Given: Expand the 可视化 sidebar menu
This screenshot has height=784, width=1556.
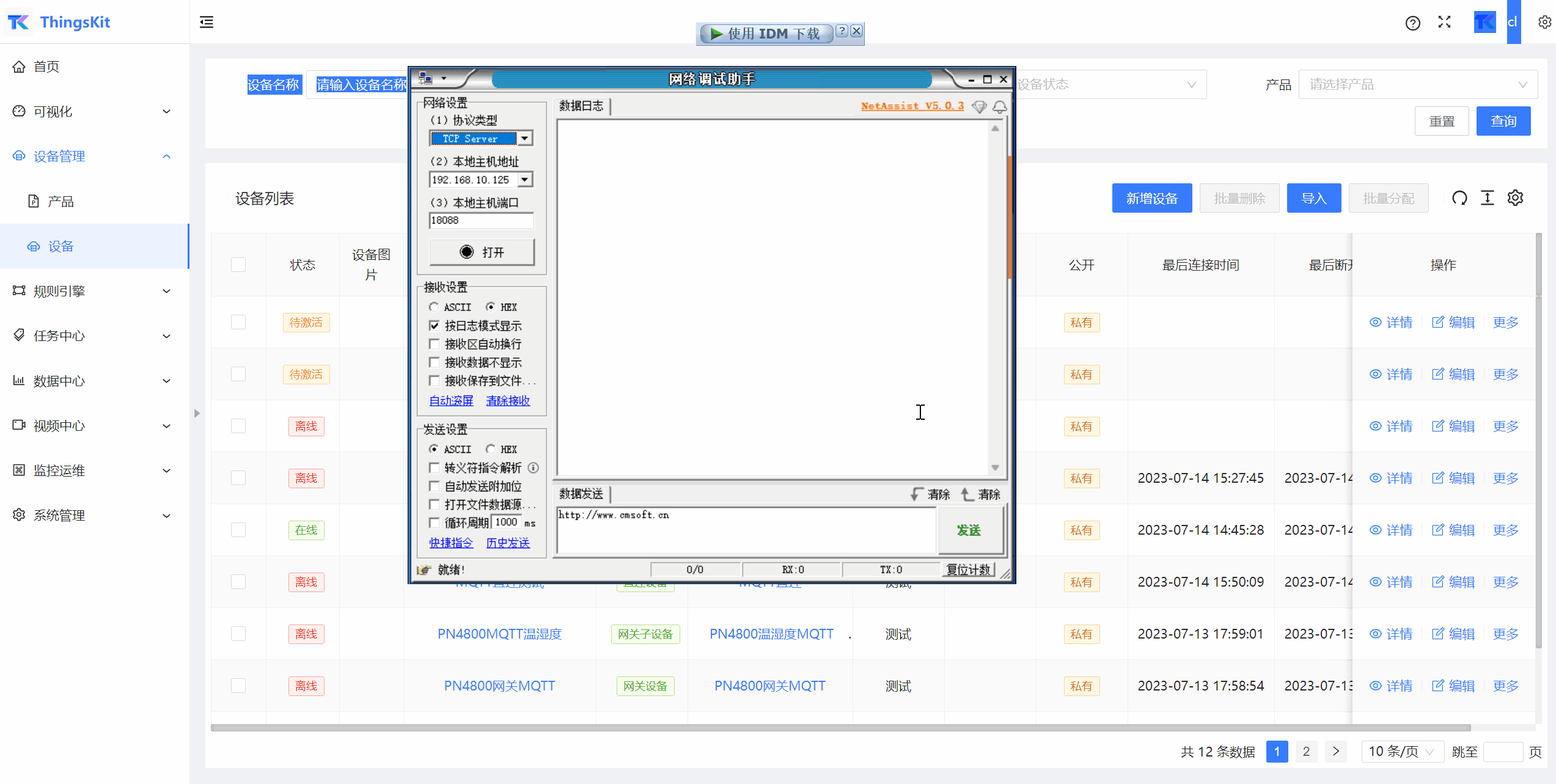Looking at the screenshot, I should 95,111.
